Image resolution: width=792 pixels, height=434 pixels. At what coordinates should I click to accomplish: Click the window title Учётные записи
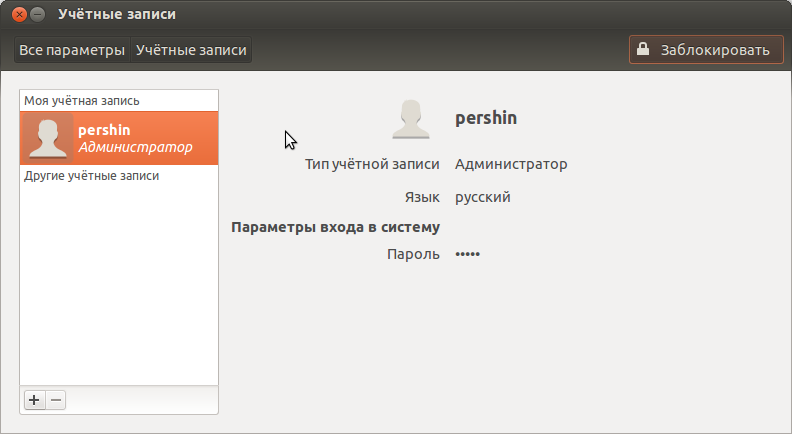pyautogui.click(x=117, y=14)
